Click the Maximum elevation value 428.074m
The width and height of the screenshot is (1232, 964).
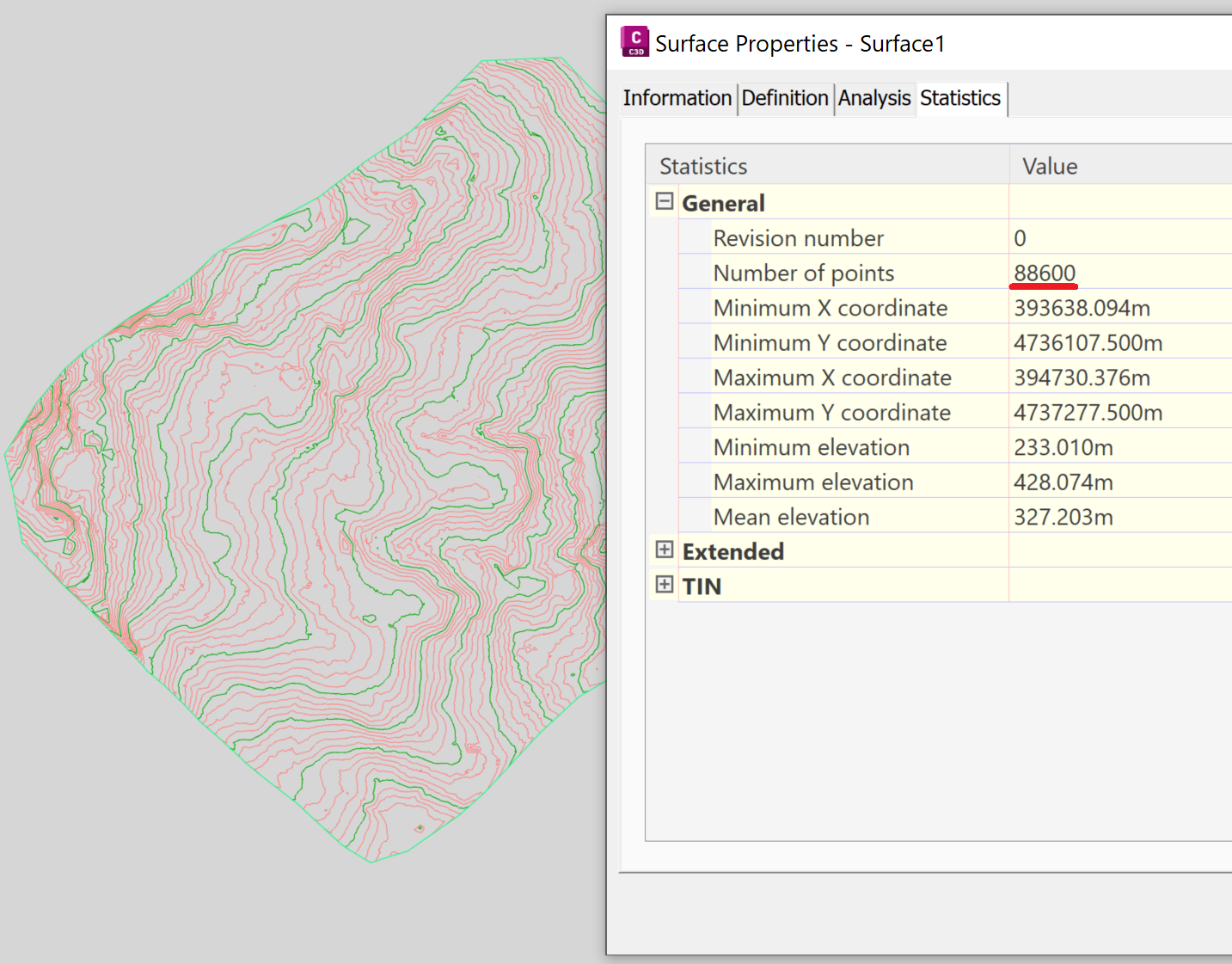point(1063,482)
